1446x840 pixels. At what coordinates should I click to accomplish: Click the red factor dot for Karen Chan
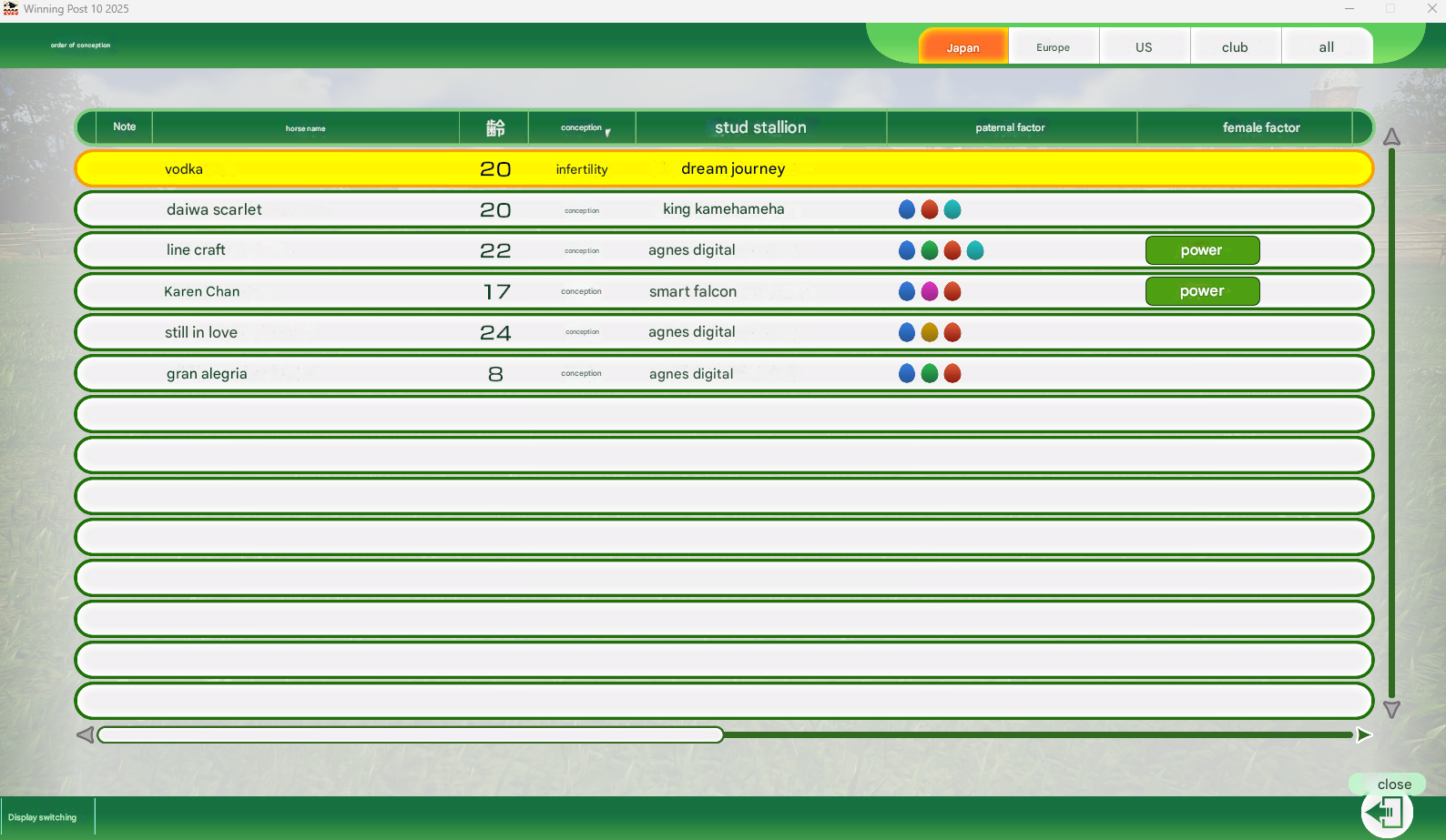click(952, 291)
